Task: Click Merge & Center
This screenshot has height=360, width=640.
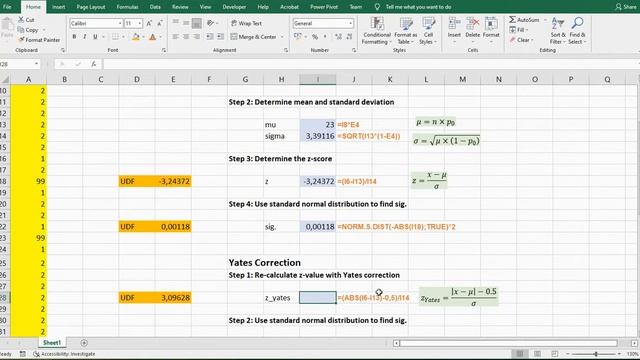Action: tap(253, 37)
